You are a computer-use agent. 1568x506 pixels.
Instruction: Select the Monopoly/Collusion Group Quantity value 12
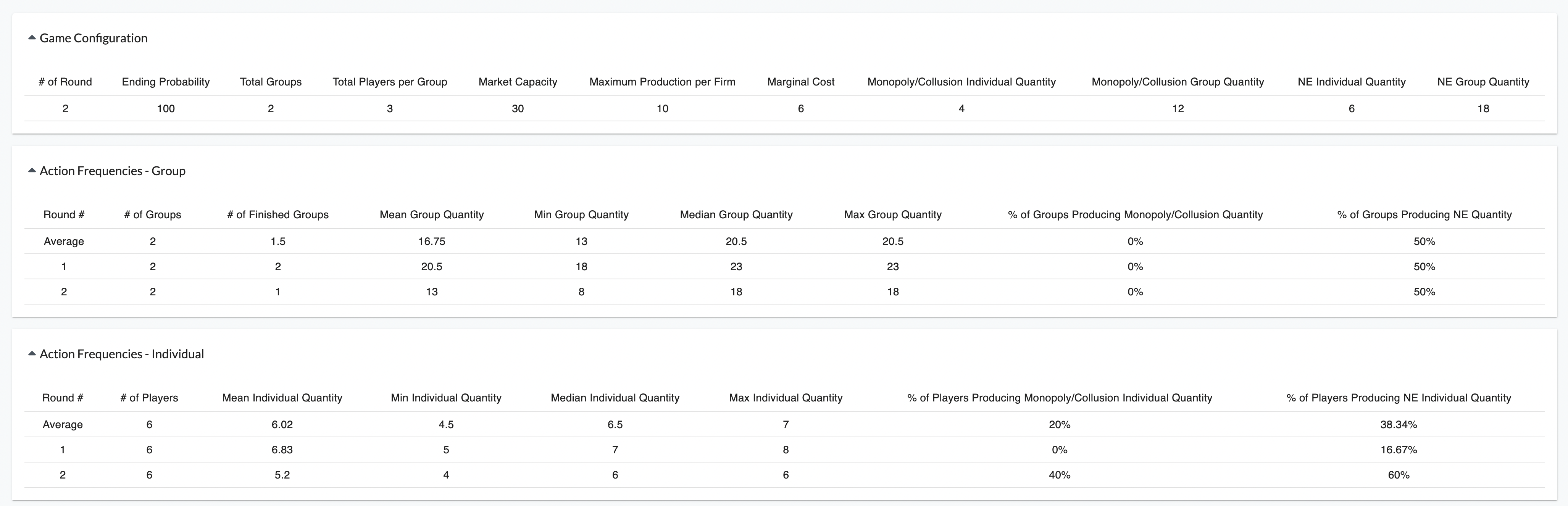pyautogui.click(x=1178, y=108)
